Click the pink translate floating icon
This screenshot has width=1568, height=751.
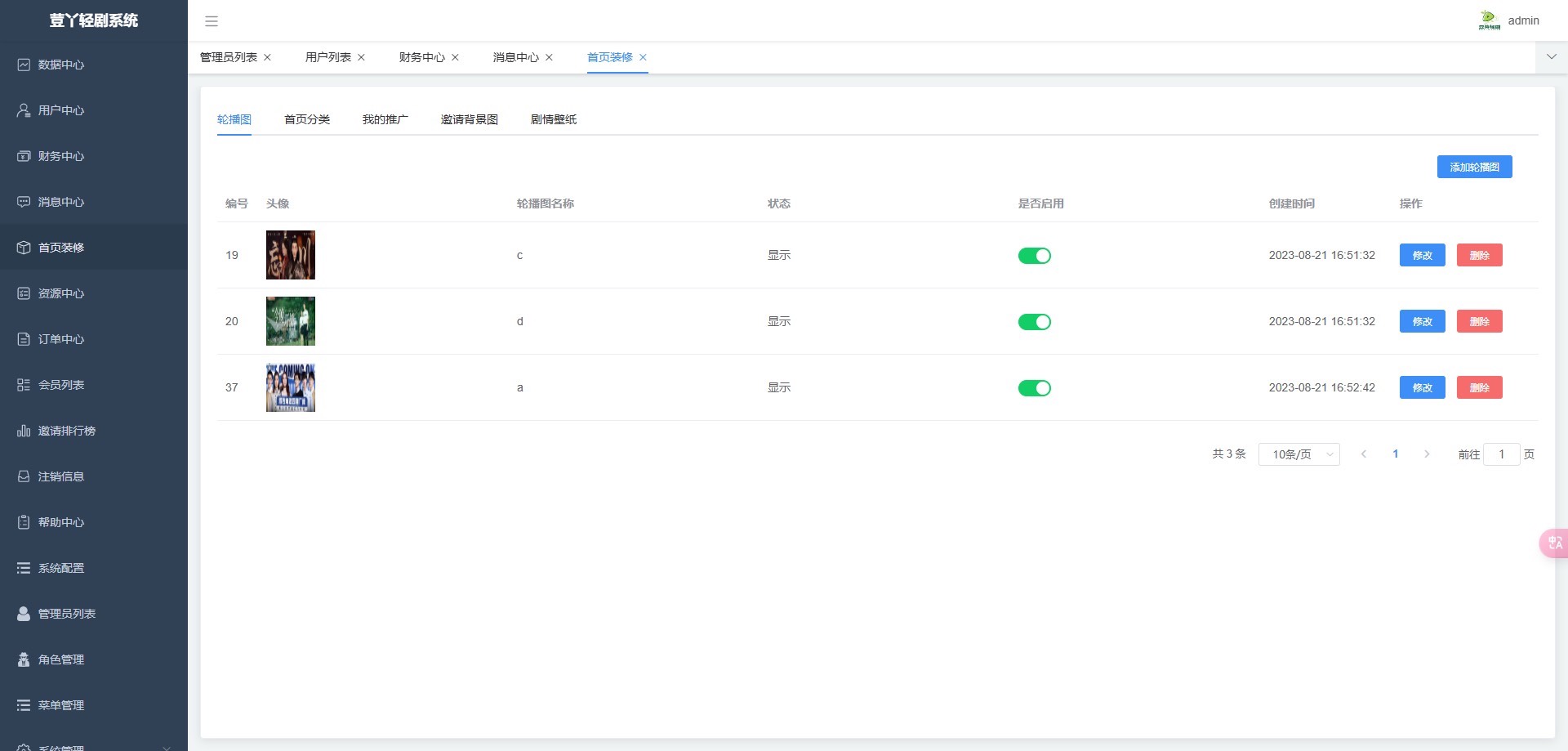point(1553,543)
